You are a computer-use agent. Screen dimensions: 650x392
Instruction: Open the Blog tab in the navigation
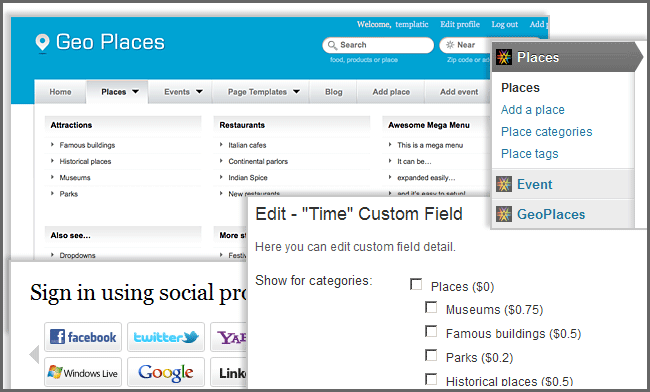tap(334, 92)
